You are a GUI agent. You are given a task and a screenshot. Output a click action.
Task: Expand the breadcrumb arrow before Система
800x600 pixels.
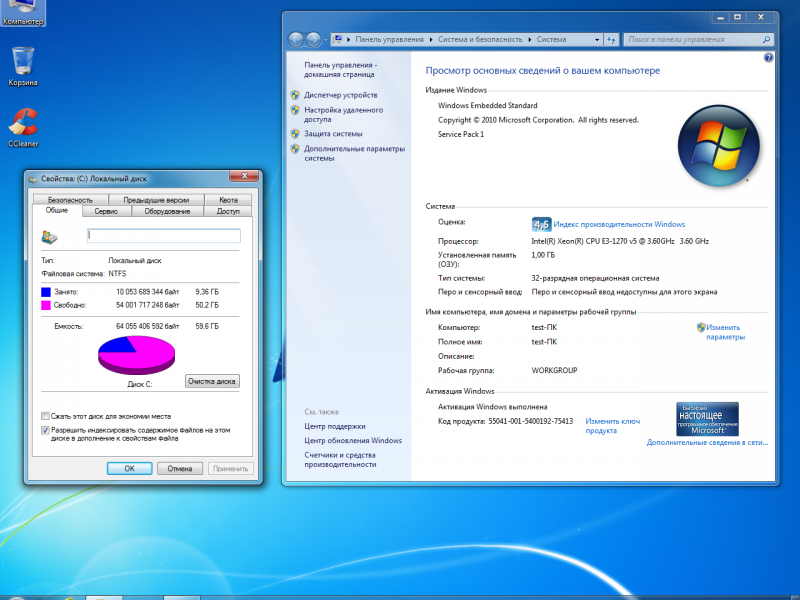[x=529, y=39]
